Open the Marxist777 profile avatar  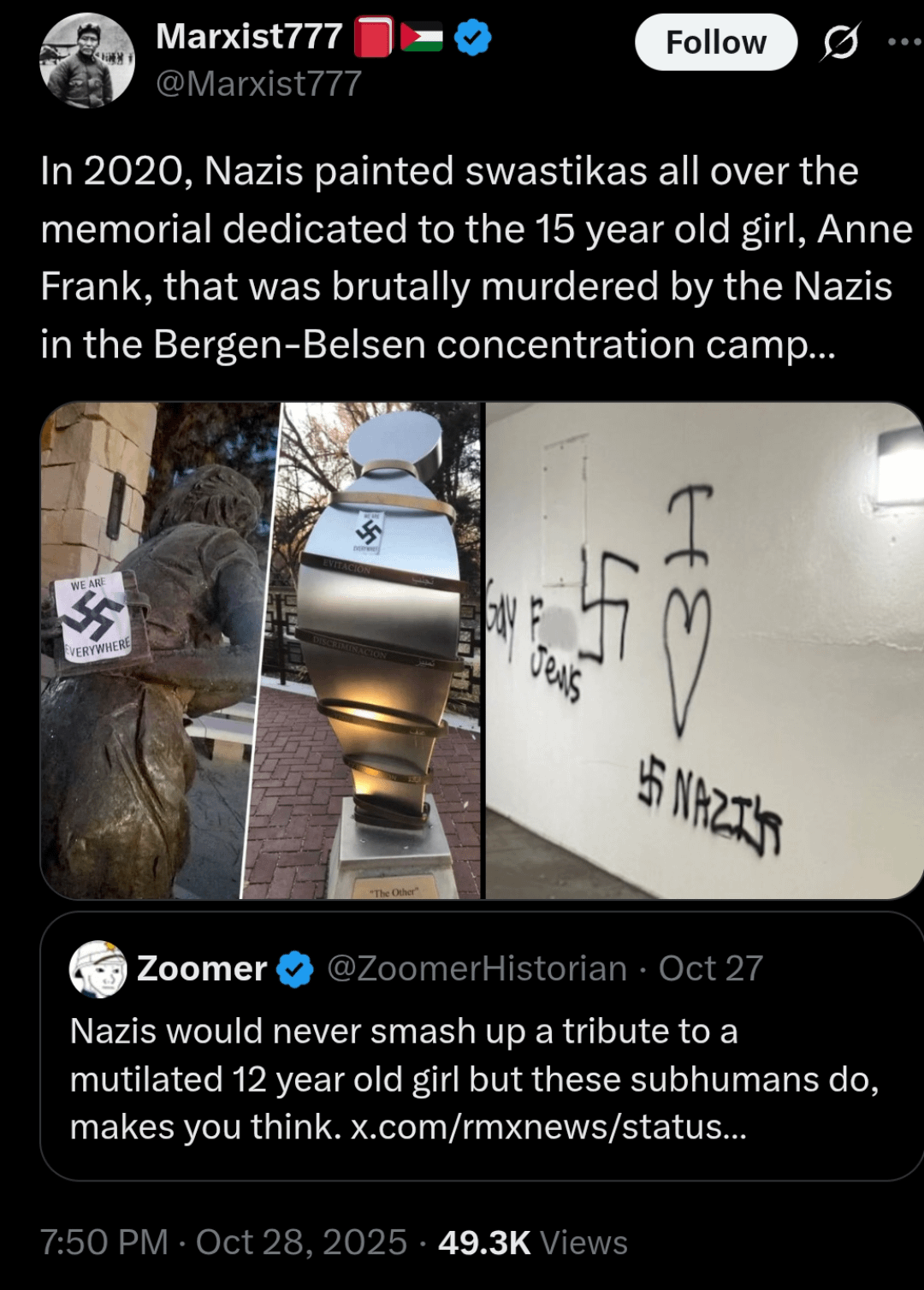pos(87,62)
